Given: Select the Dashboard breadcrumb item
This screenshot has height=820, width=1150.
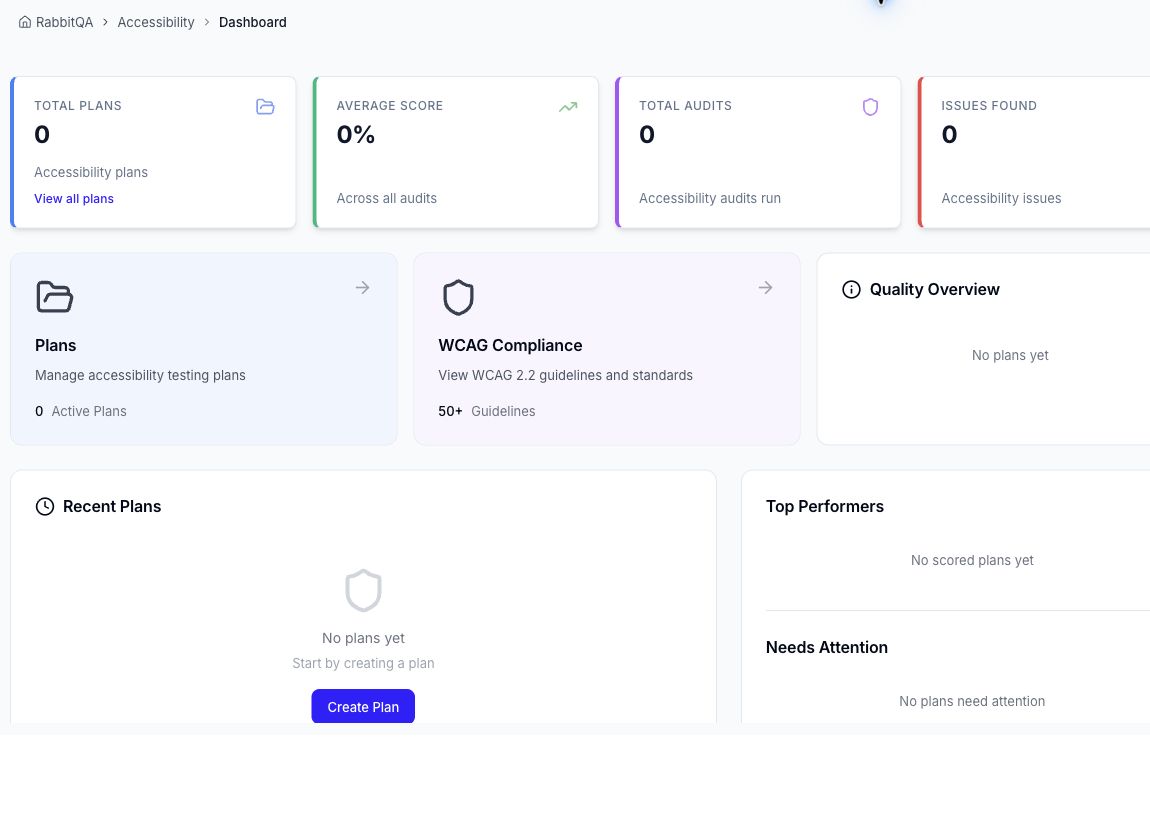Looking at the screenshot, I should (x=252, y=22).
